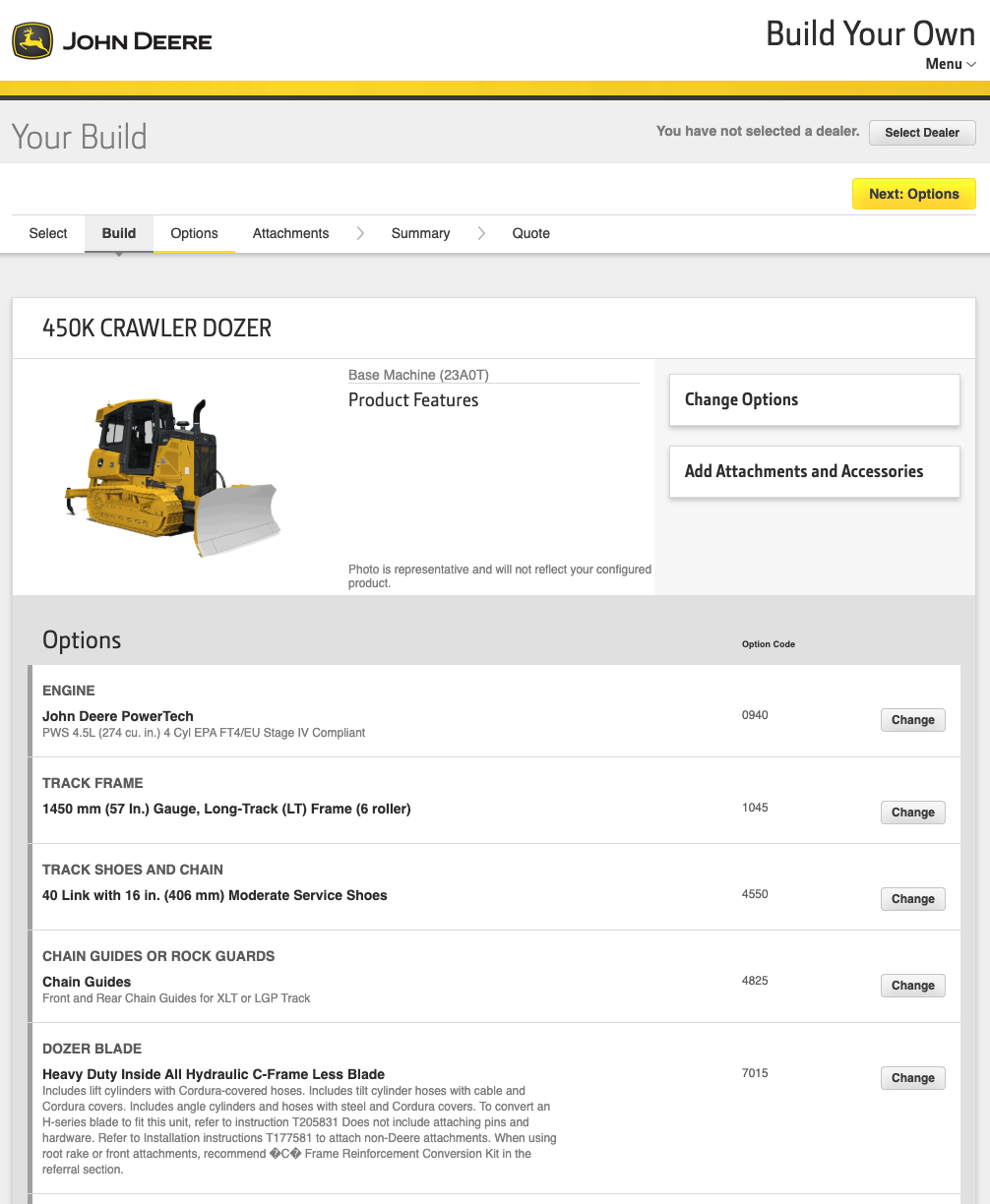Click the chevron arrow before Quote
This screenshot has width=990, height=1204.
481,233
